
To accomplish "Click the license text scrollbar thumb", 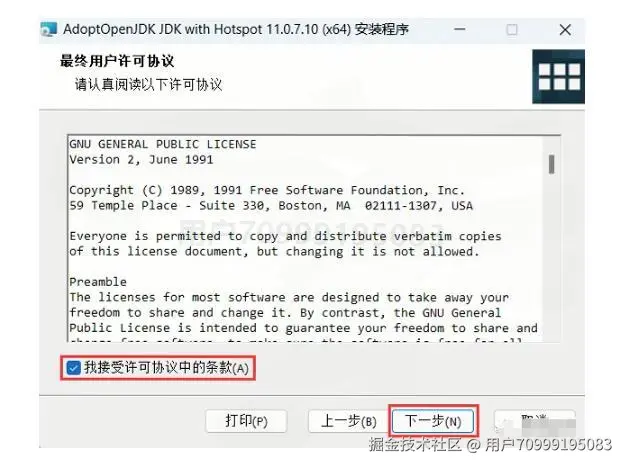I will (x=551, y=164).
